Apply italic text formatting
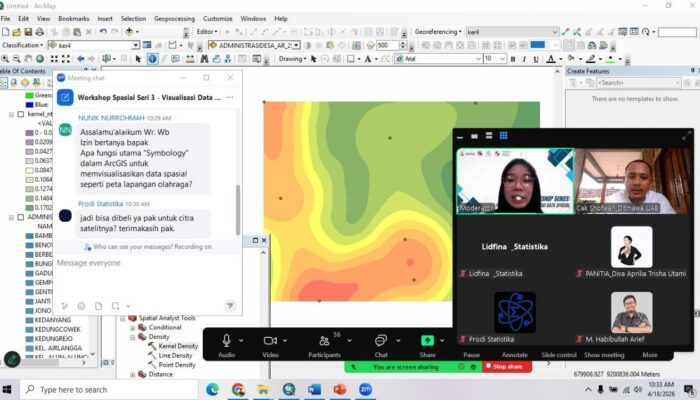Viewport: 700px width, 400px height. [524, 59]
